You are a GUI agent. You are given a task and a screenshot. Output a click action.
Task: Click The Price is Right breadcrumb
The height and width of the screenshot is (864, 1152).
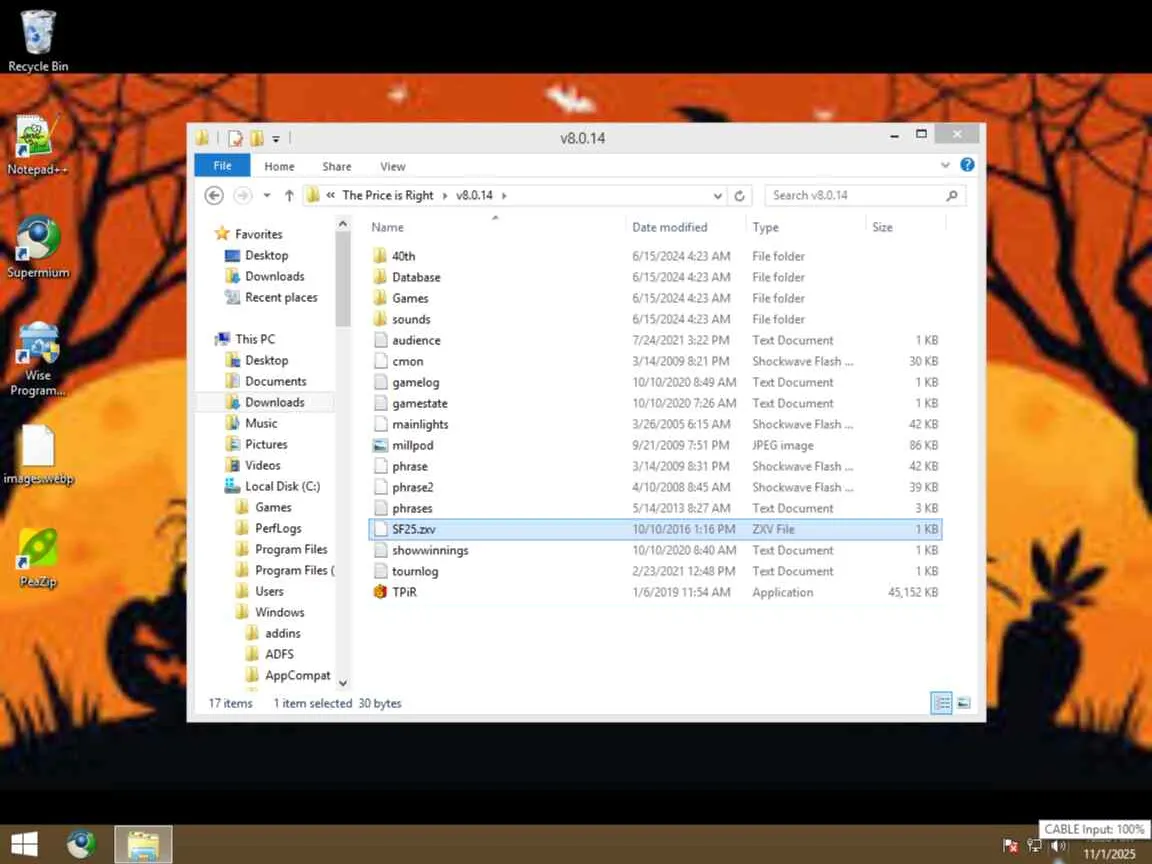point(388,195)
